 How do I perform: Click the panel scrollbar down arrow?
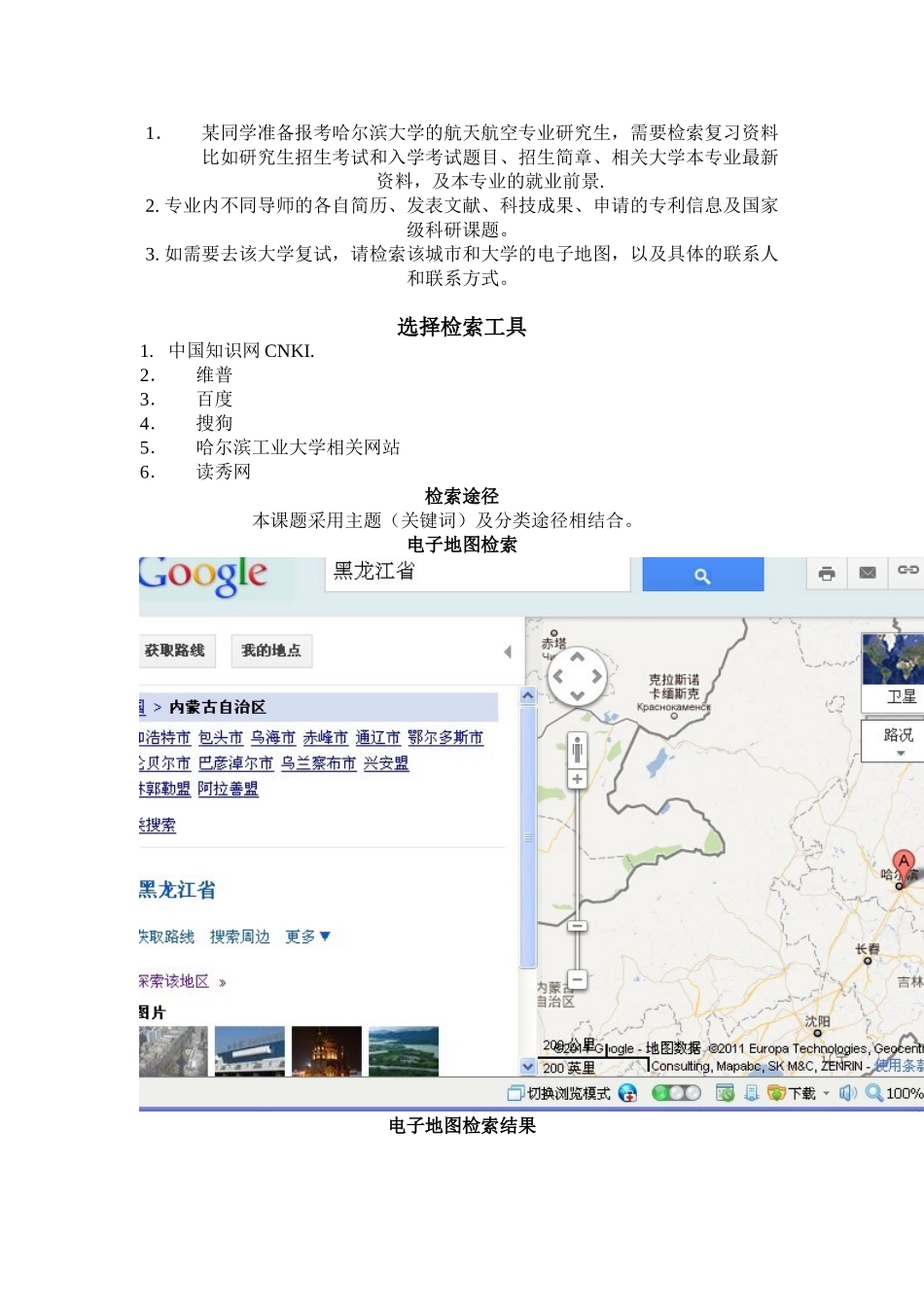pyautogui.click(x=528, y=1066)
